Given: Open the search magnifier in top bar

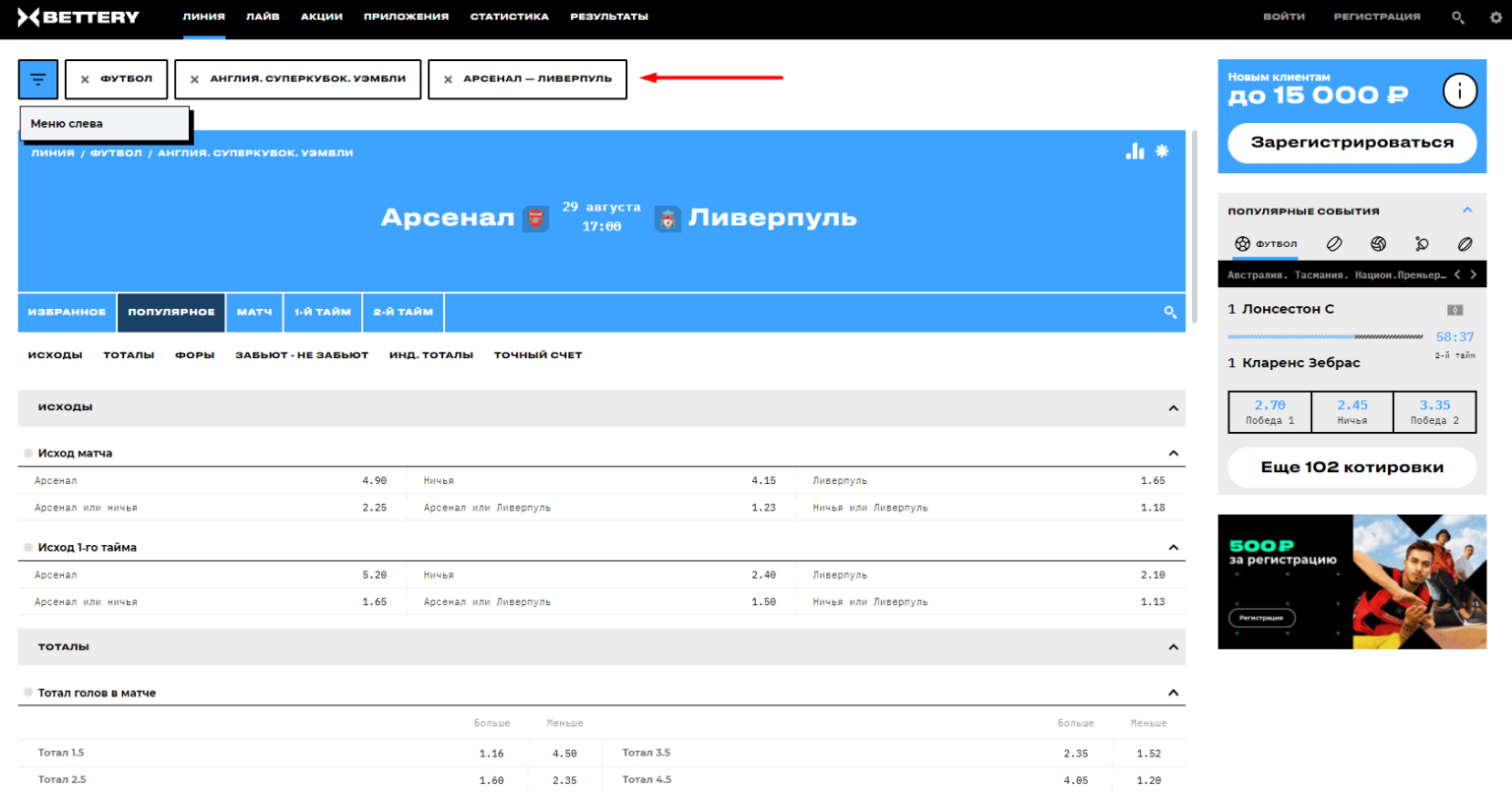Looking at the screenshot, I should tap(1458, 18).
